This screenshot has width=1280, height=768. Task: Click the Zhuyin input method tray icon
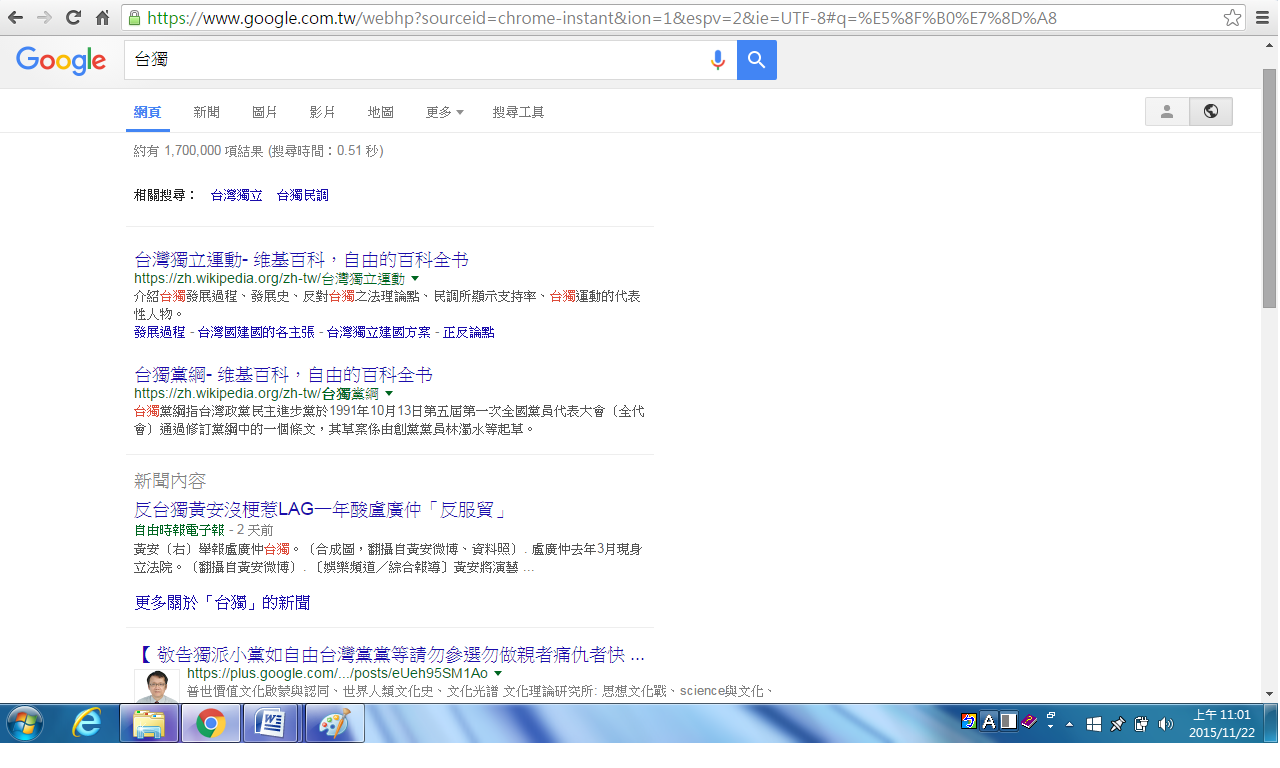click(x=969, y=722)
